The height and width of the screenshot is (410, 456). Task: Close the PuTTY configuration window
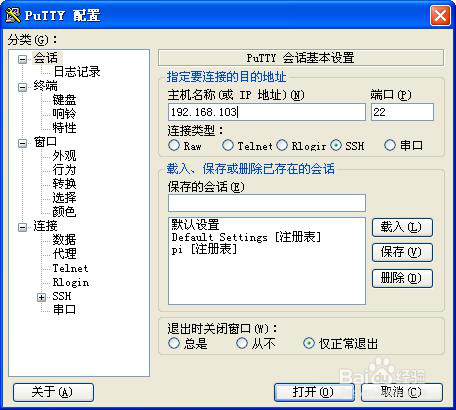(440, 16)
